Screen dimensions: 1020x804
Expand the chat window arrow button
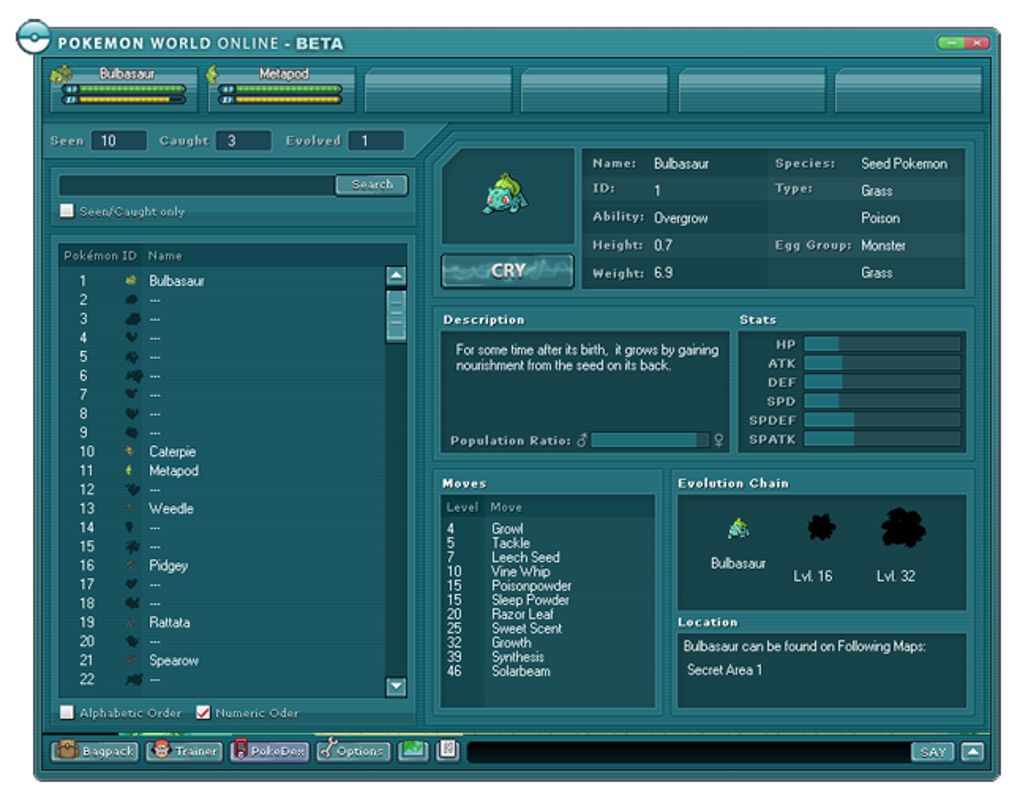[972, 752]
